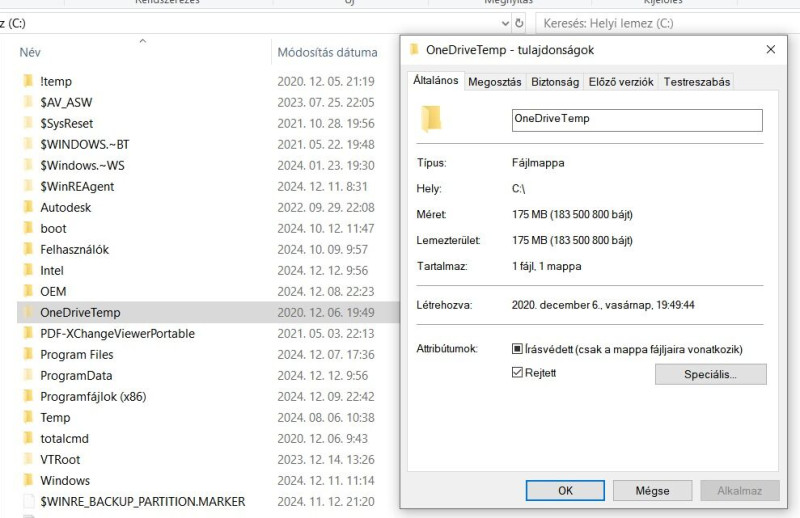Close the OneDriveTemp properties dialog

tap(771, 50)
